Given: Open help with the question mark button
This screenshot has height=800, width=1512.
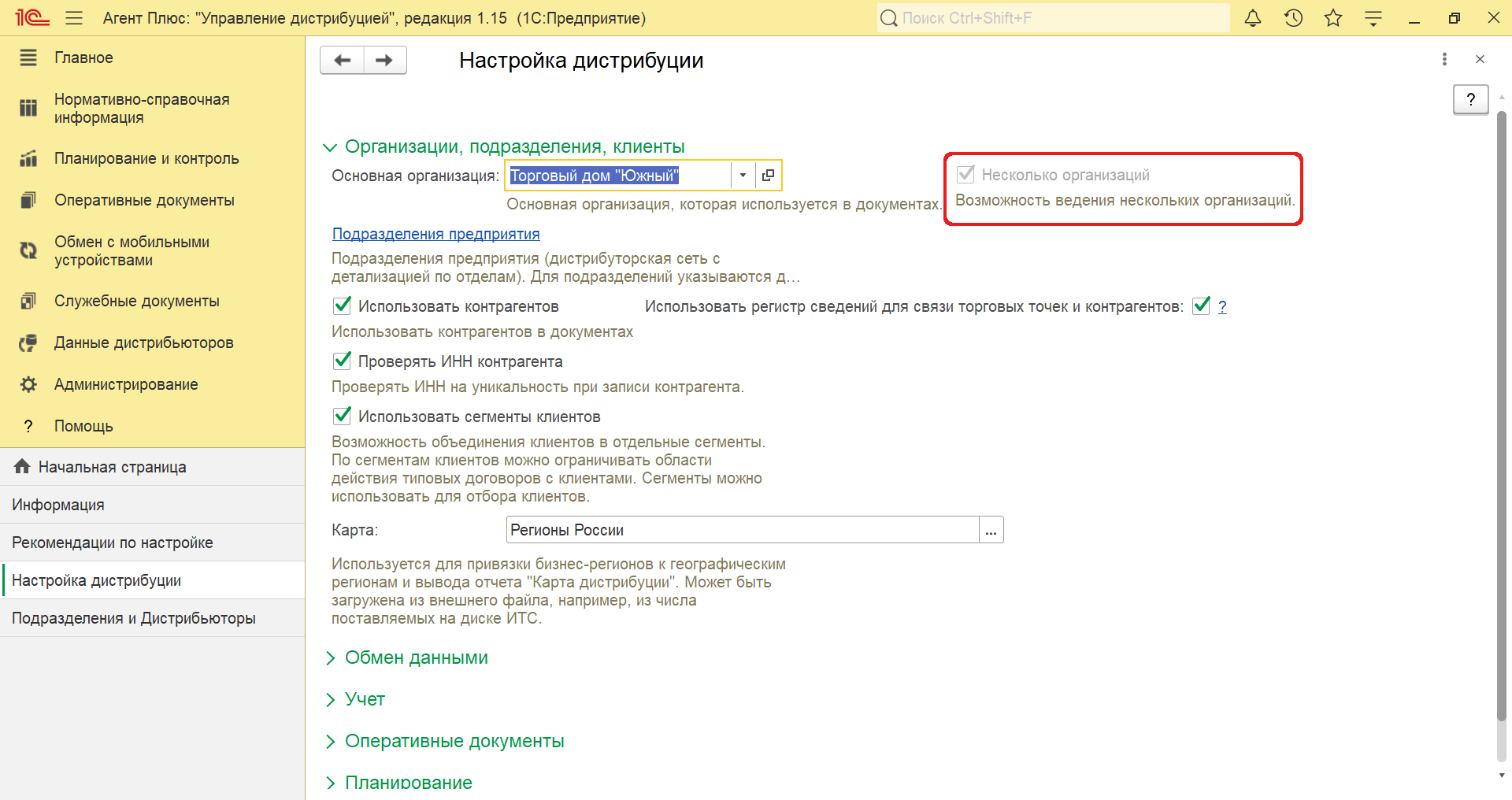Looking at the screenshot, I should point(1470,99).
